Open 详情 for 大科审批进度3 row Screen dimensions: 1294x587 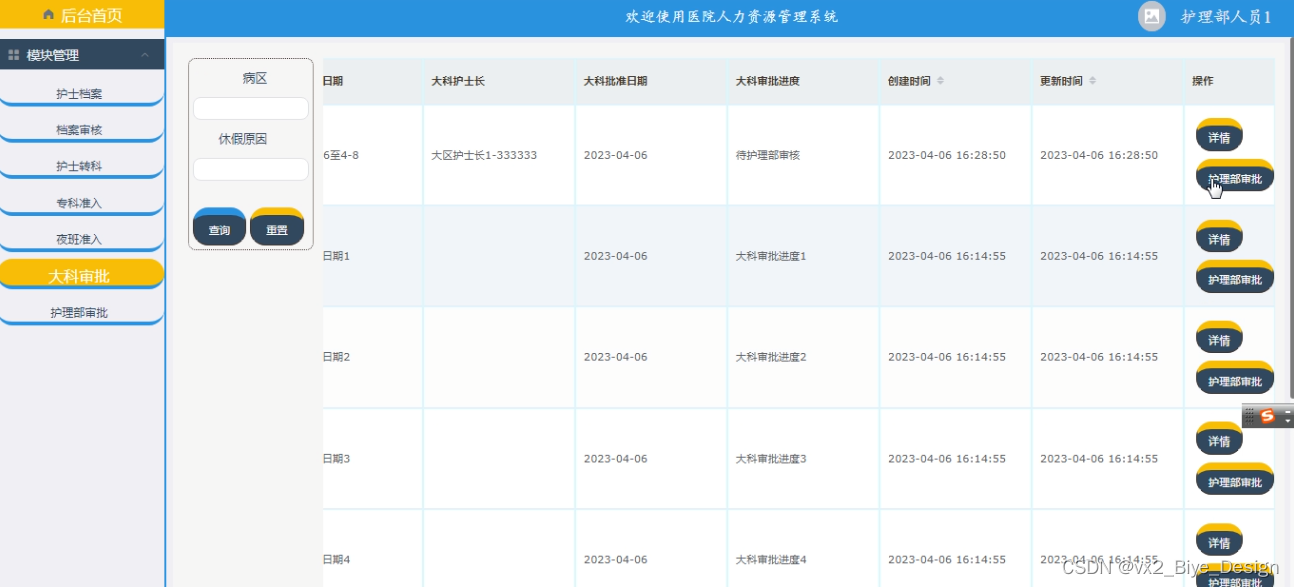1219,439
